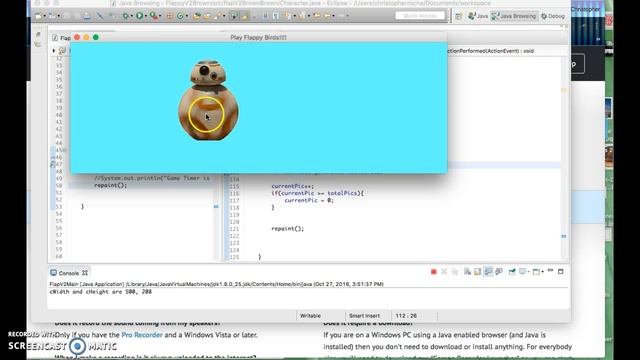Toggle show console when standard error changes
Screen dimensions: 640x360
point(499,272)
